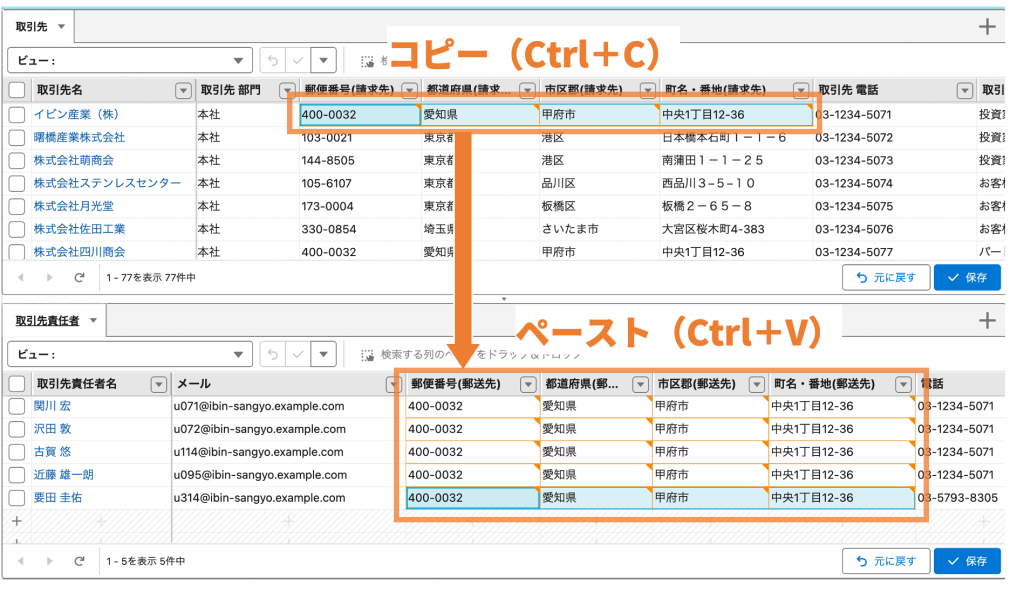Click 元に戻す in the 取引先責任者 panel
Viewport: 1024px width, 593px height.
(886, 561)
